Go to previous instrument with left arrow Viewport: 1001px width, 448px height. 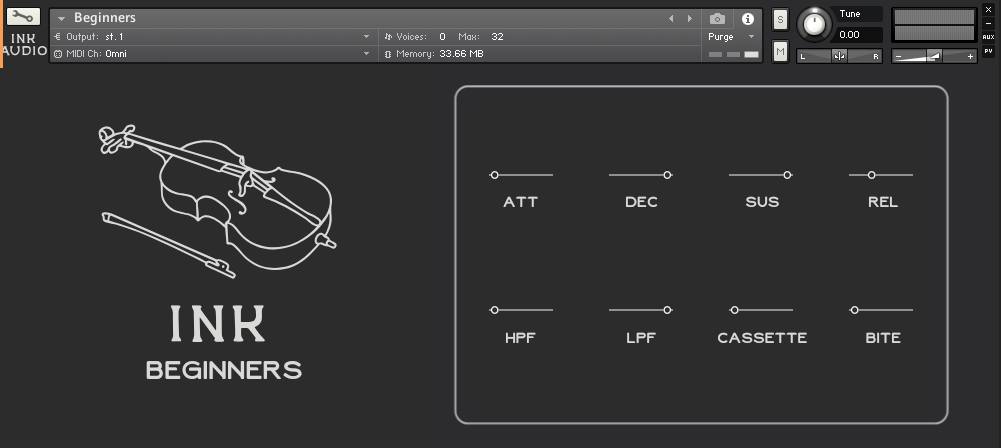tap(671, 19)
